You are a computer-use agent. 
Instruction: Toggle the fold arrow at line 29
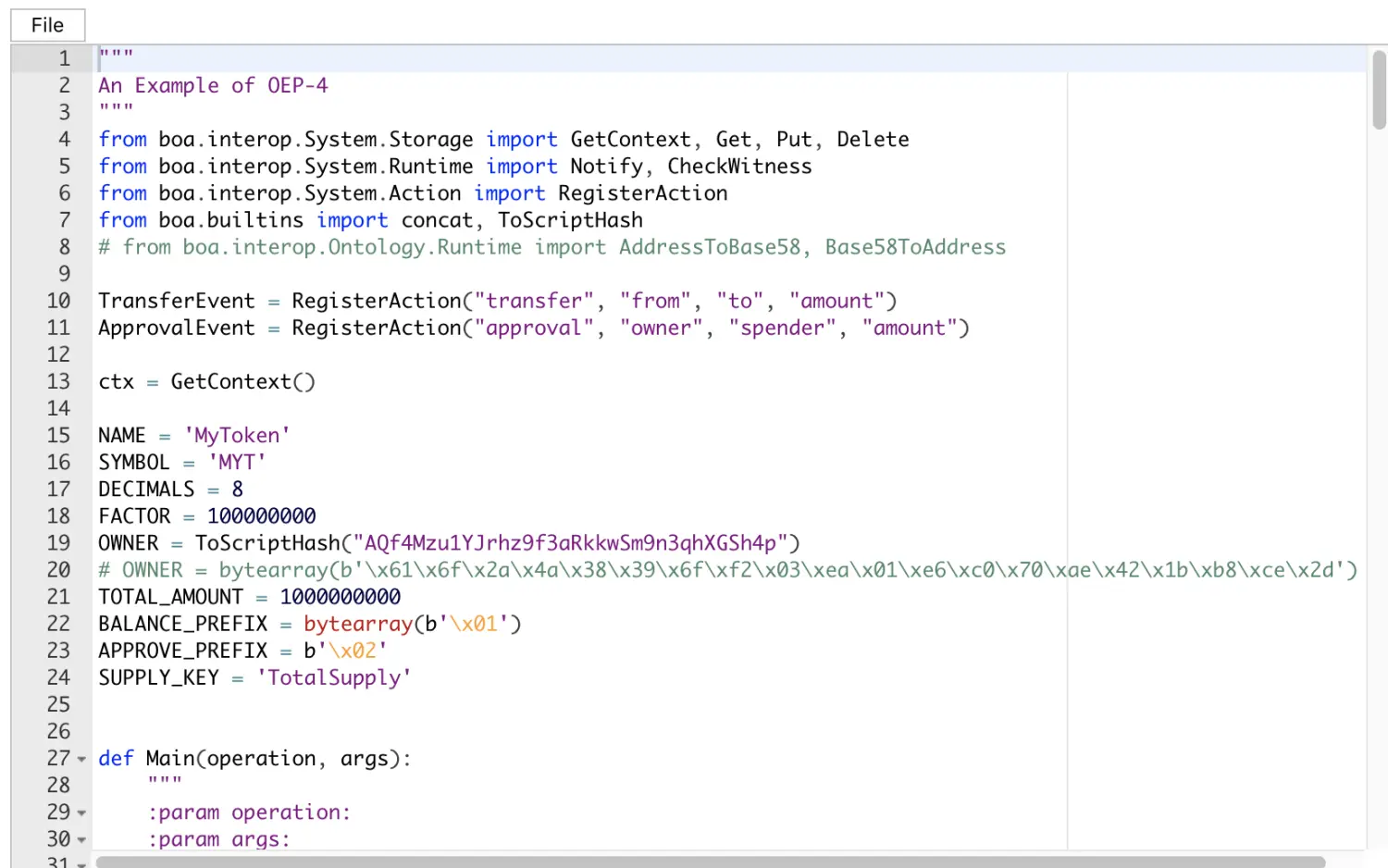[x=81, y=813]
